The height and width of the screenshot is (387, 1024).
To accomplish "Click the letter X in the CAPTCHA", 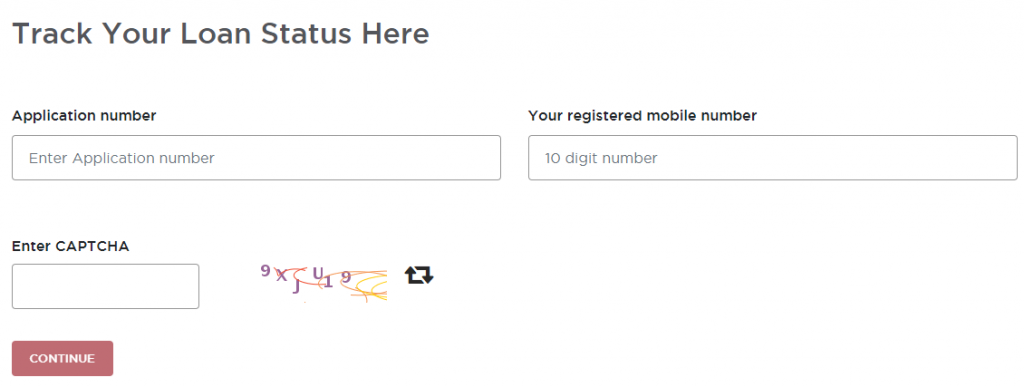I will pyautogui.click(x=281, y=275).
